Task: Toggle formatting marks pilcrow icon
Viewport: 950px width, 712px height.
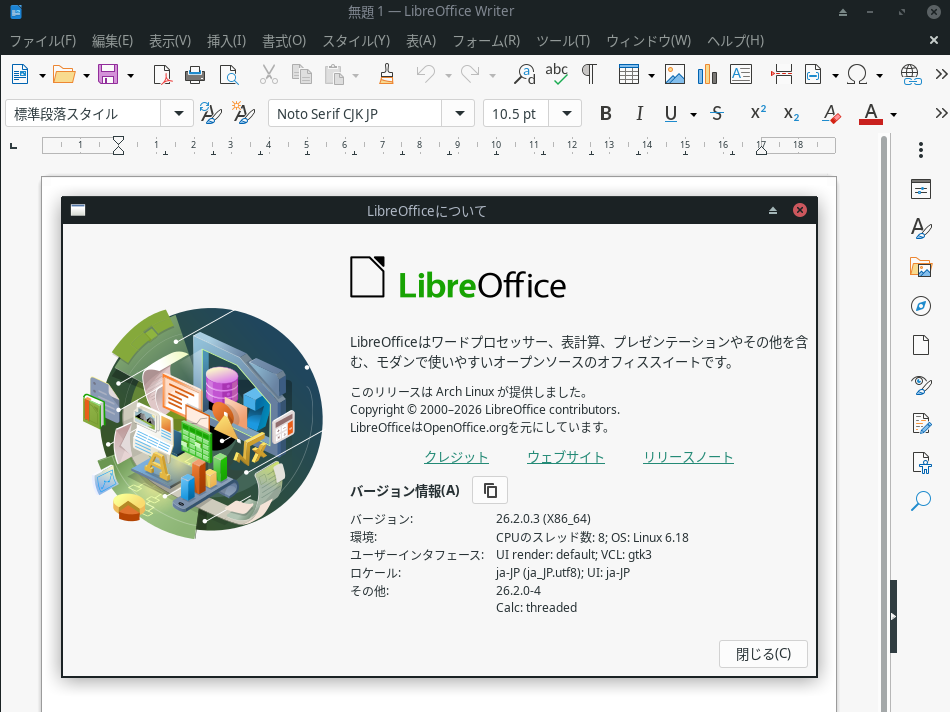Action: point(589,74)
